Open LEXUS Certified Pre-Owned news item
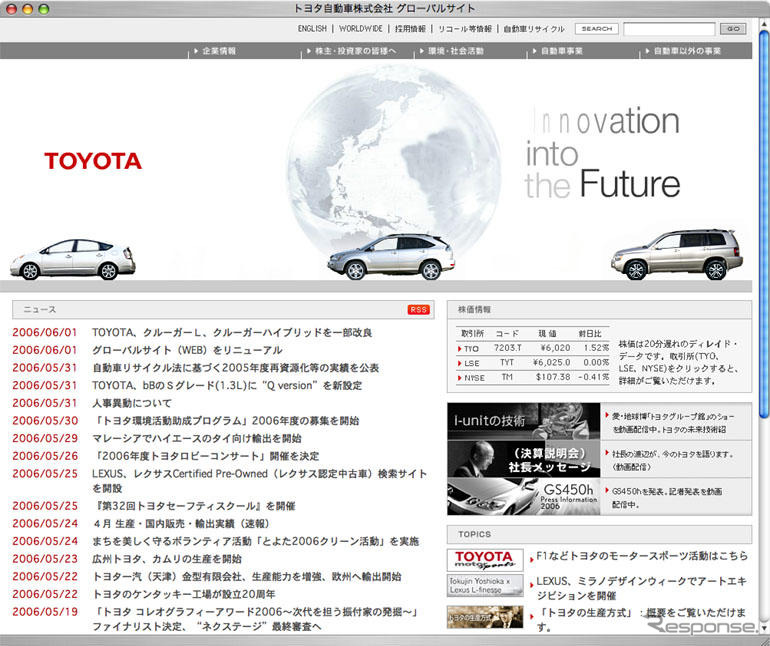The width and height of the screenshot is (770, 646). [259, 481]
